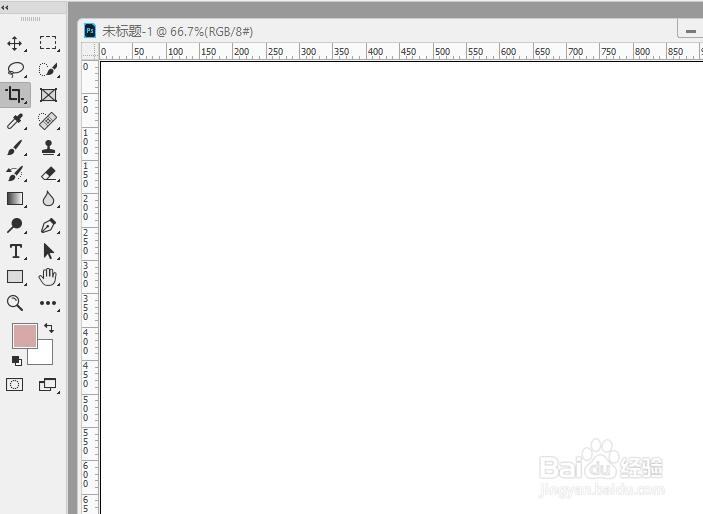Open the Edit Toolbar three-dots menu
Viewport: 703px width, 514px height.
pos(48,303)
